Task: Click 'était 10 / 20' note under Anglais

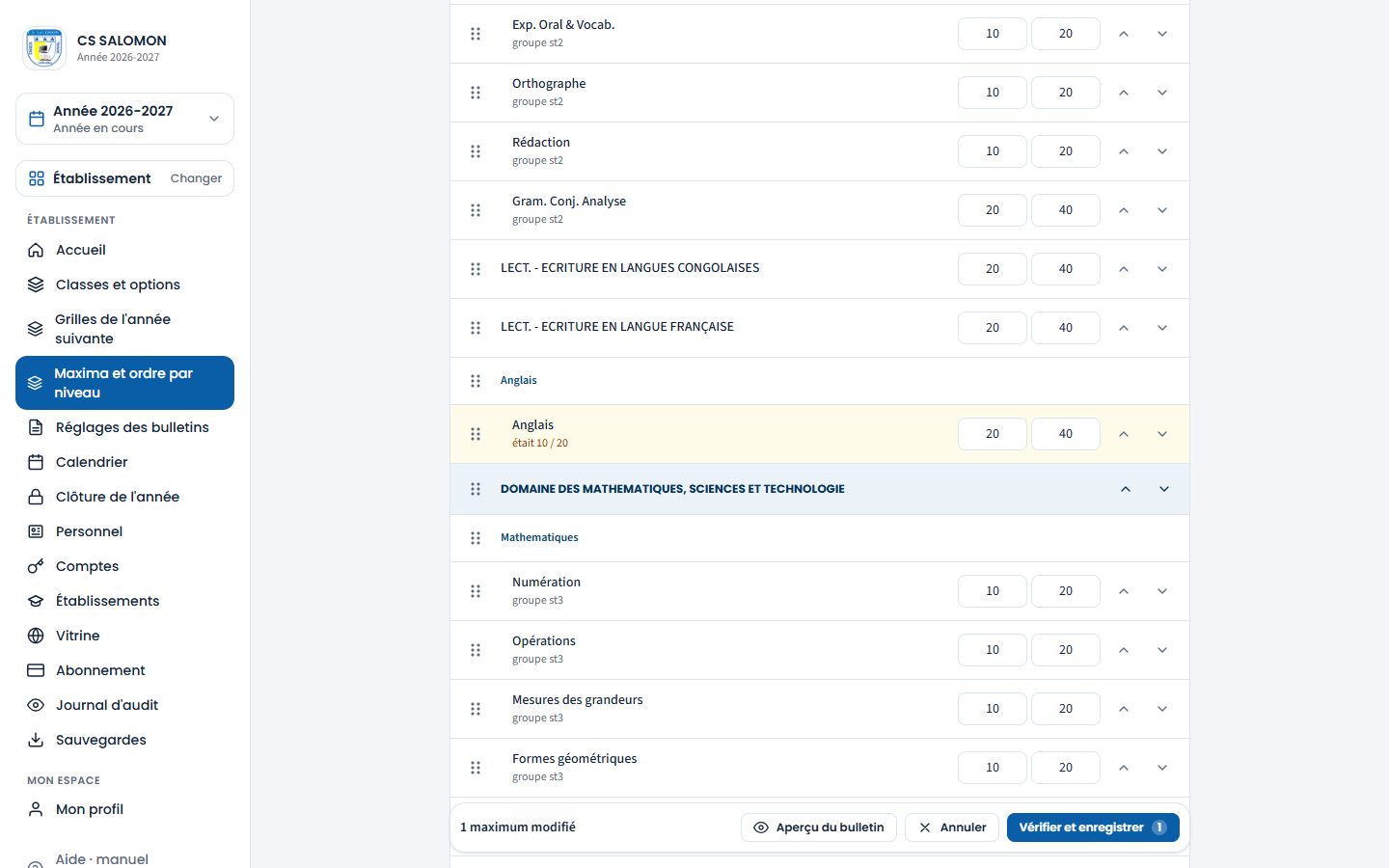Action: (540, 444)
